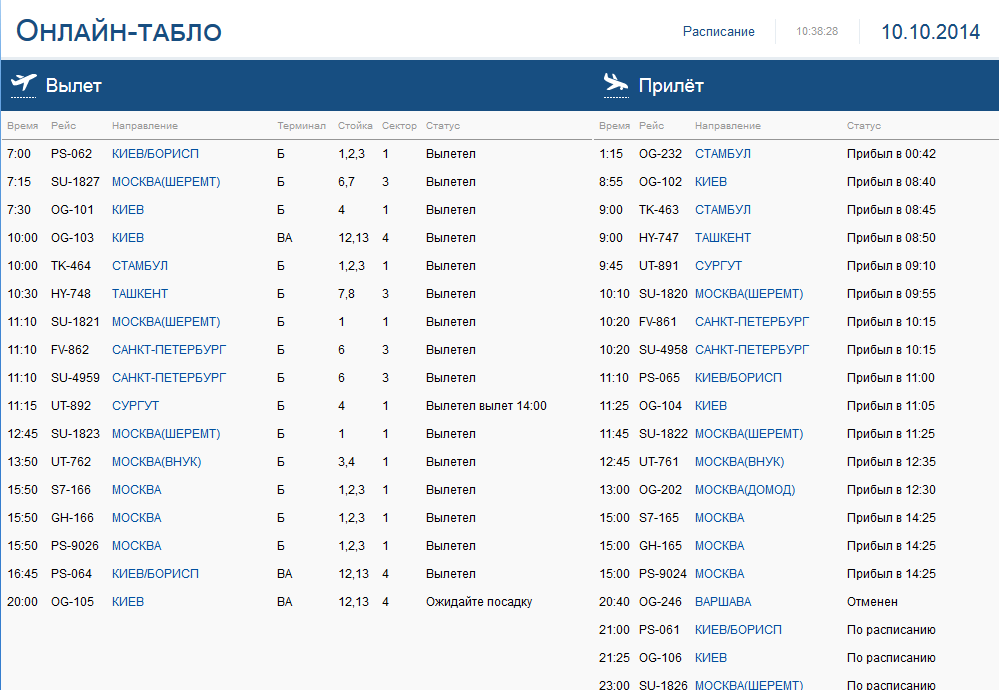Select flight number OG-105 in departures
The height and width of the screenshot is (690, 999).
click(72, 602)
